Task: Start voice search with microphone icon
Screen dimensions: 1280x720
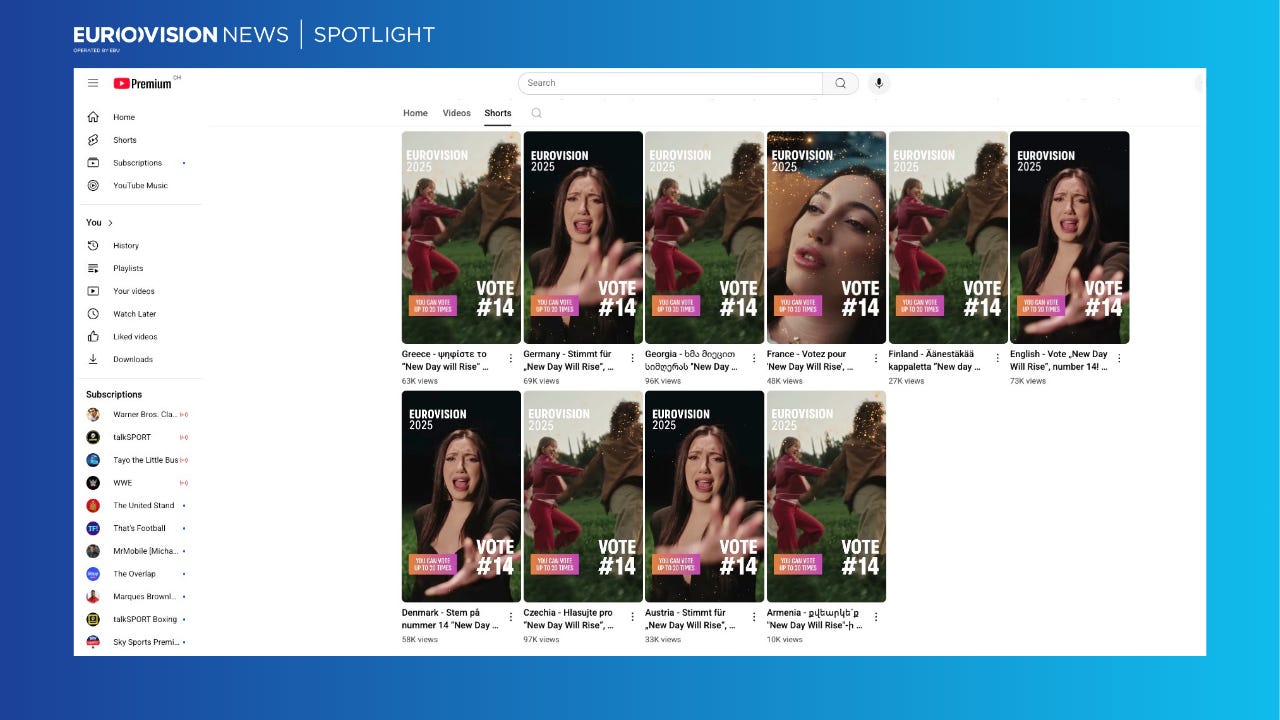Action: [879, 83]
